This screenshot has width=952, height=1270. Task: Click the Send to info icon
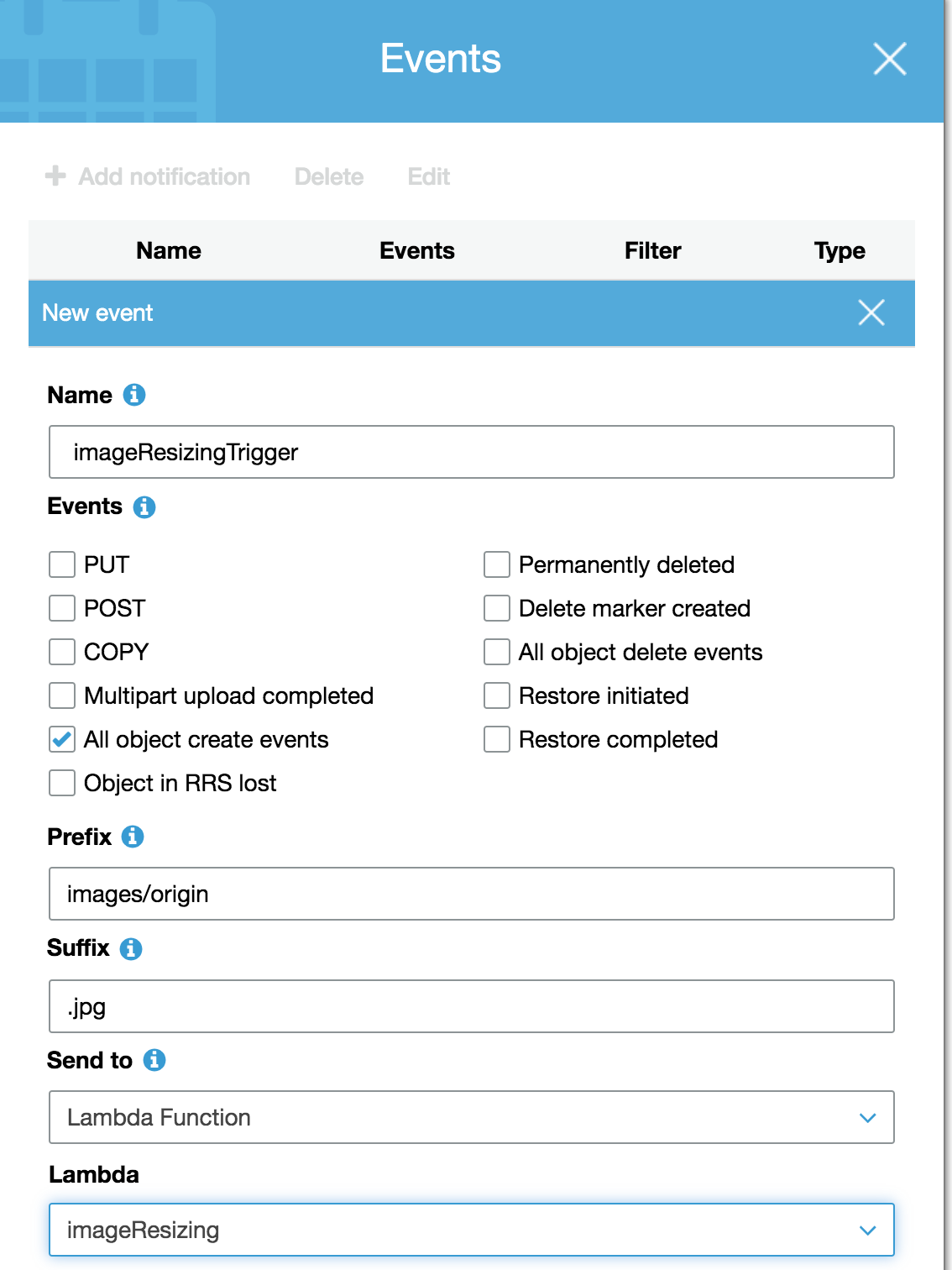(x=154, y=1060)
